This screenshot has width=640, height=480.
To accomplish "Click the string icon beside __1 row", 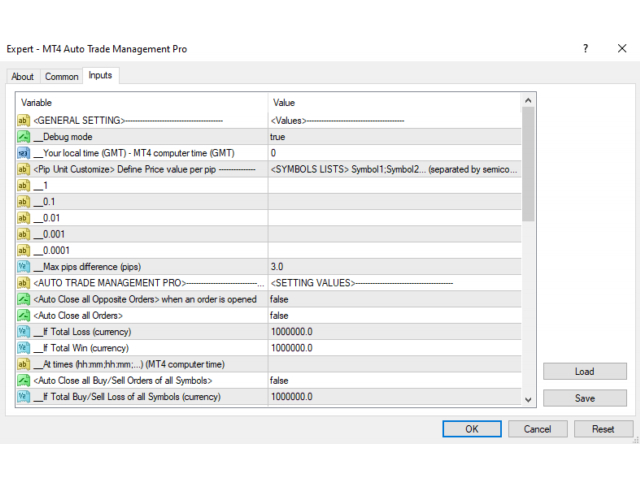I will tap(23, 185).
